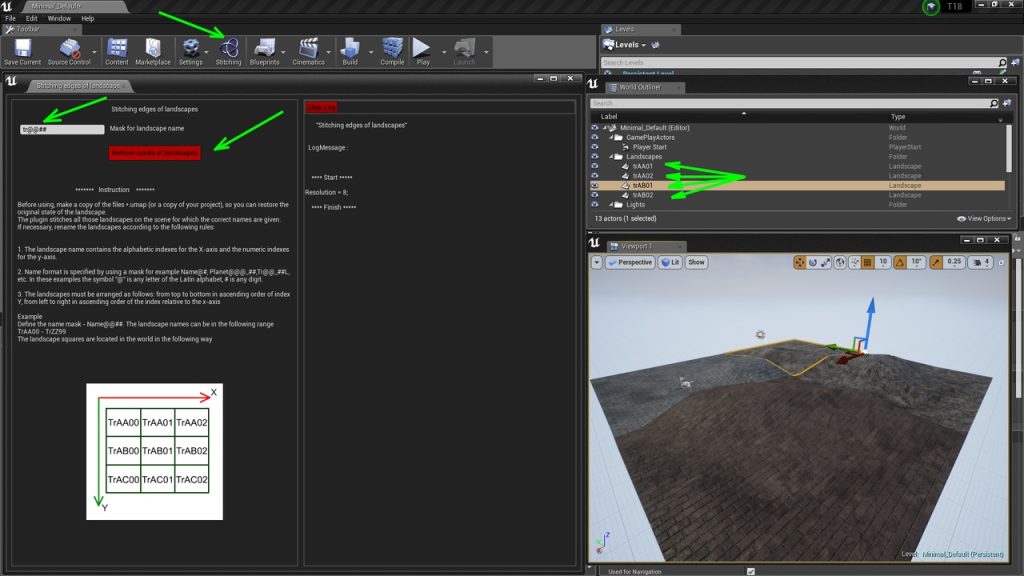Open the Perspective view mode dropdown

[629, 262]
